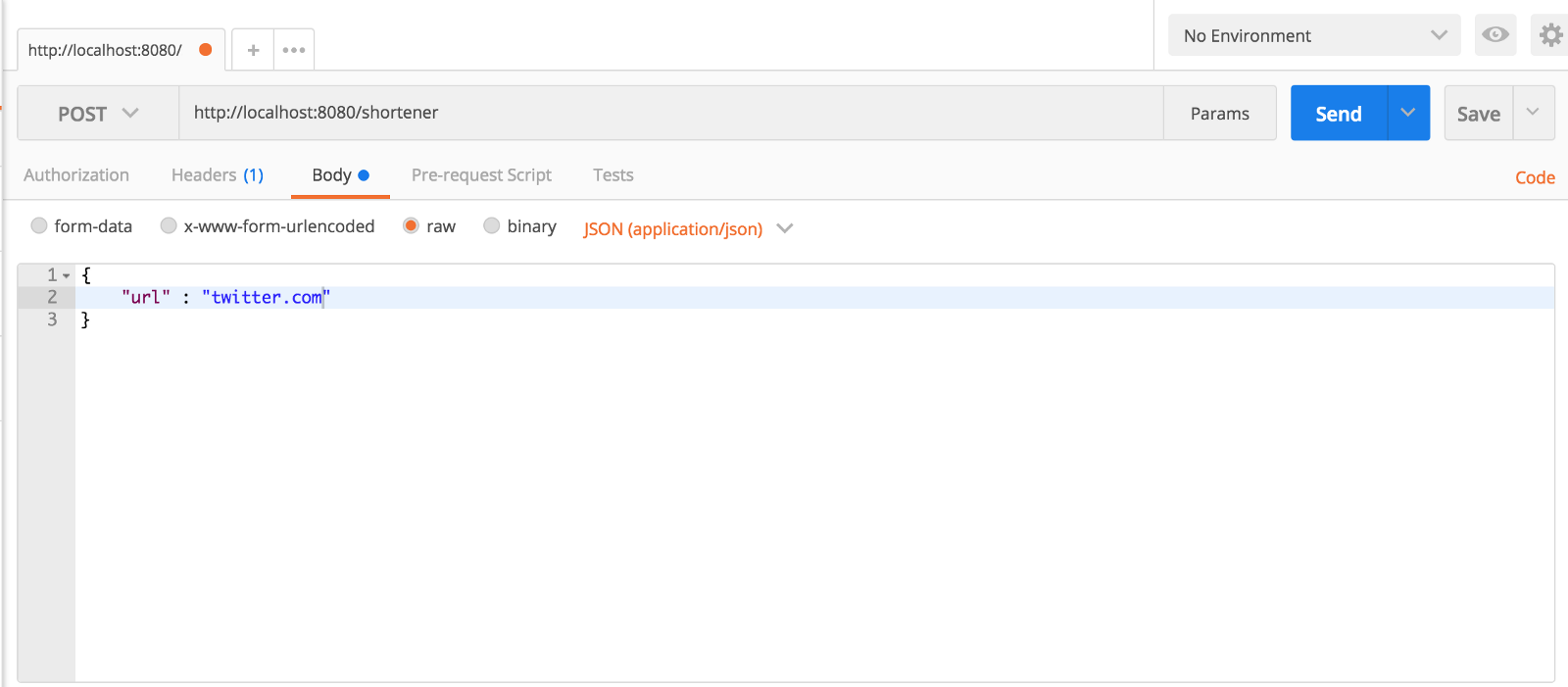The height and width of the screenshot is (687, 1568).
Task: Choose the binary body option
Action: [x=492, y=226]
